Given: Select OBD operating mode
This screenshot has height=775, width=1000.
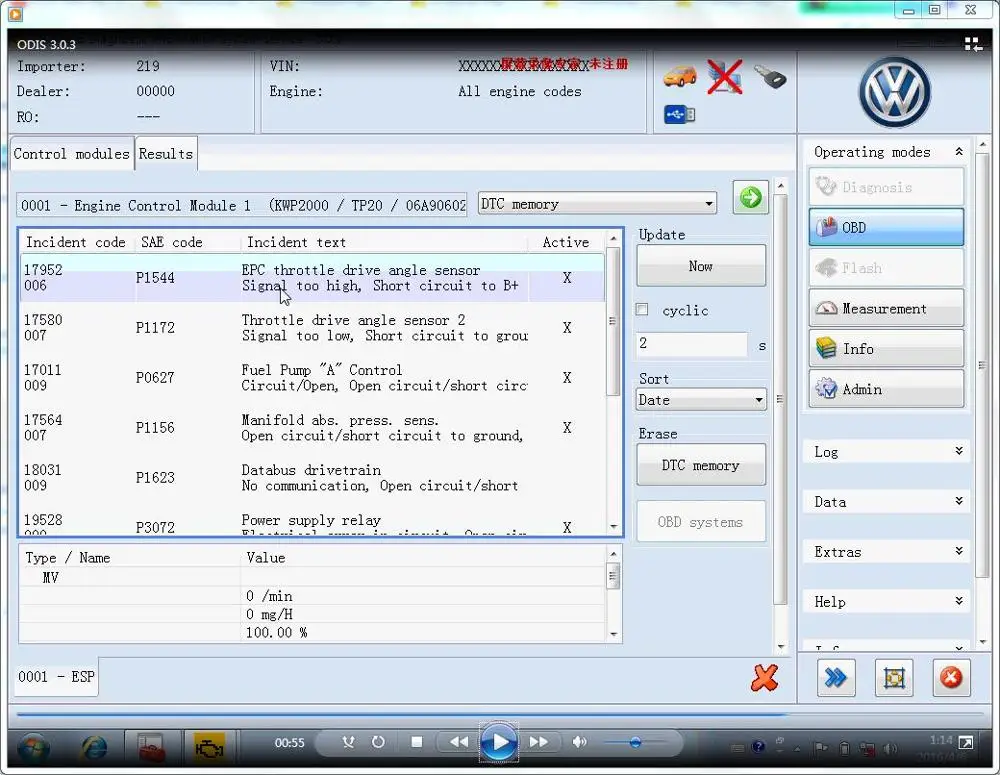Looking at the screenshot, I should [886, 227].
